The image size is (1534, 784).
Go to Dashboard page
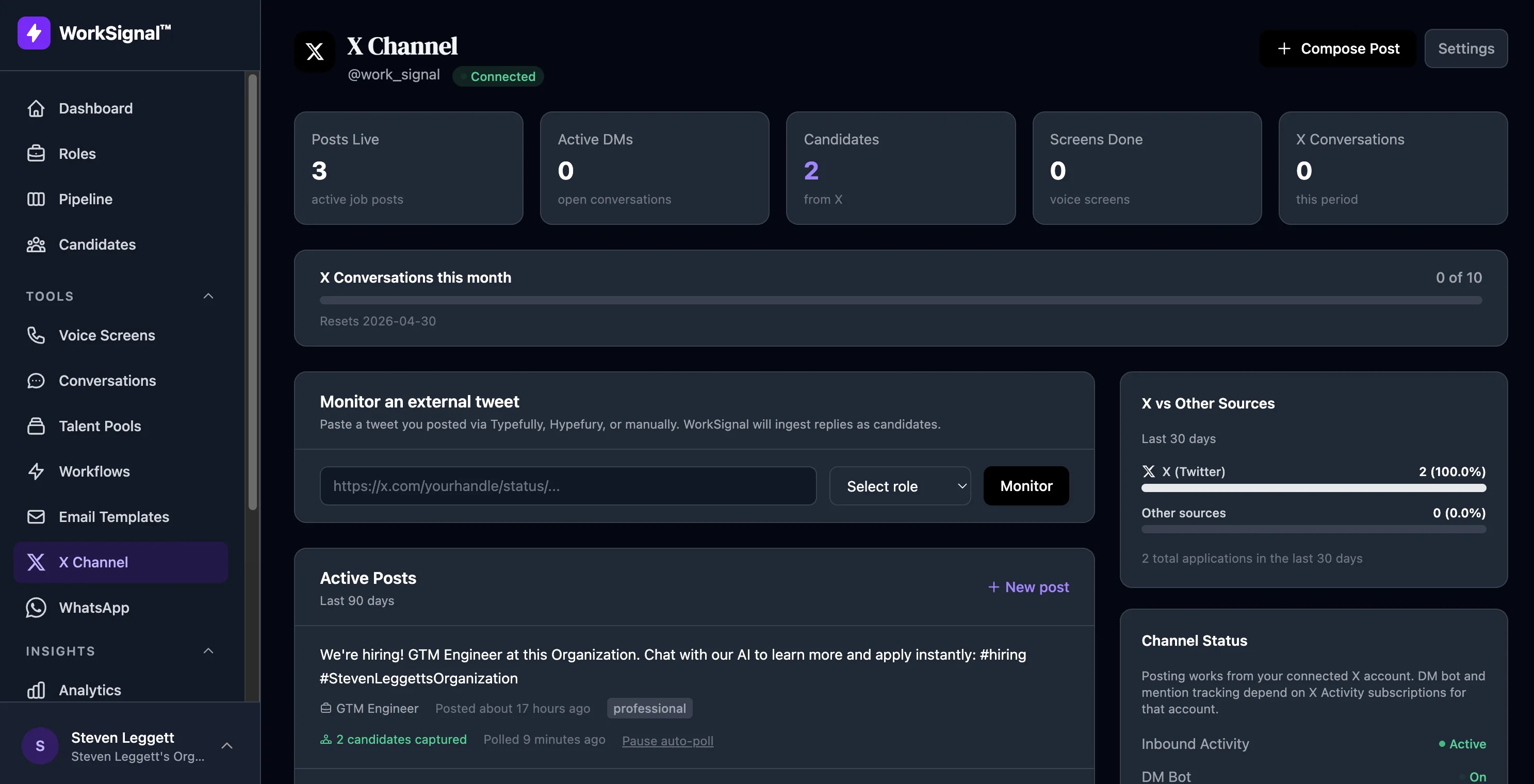[121, 108]
